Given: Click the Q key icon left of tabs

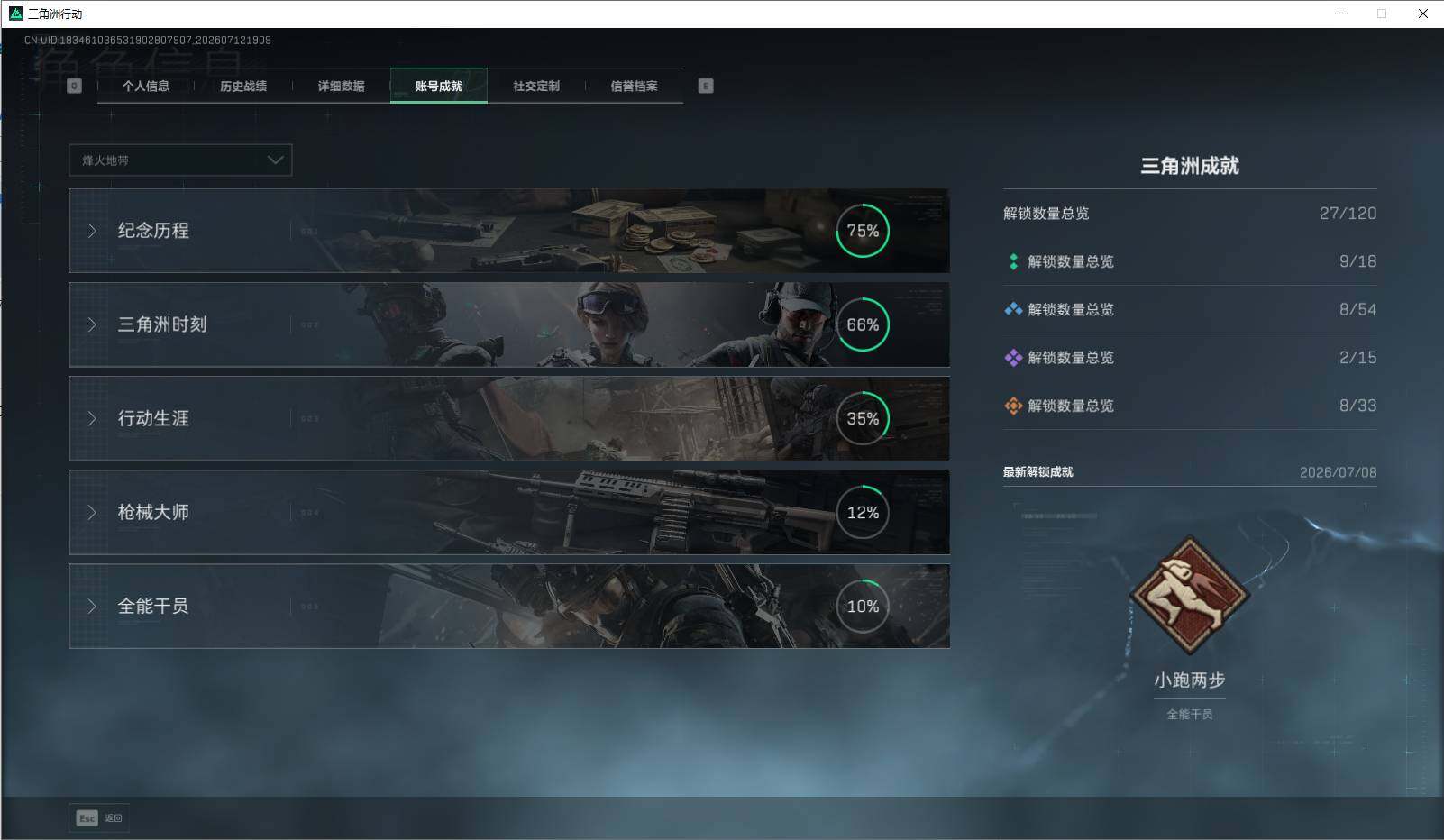Looking at the screenshot, I should coord(75,86).
